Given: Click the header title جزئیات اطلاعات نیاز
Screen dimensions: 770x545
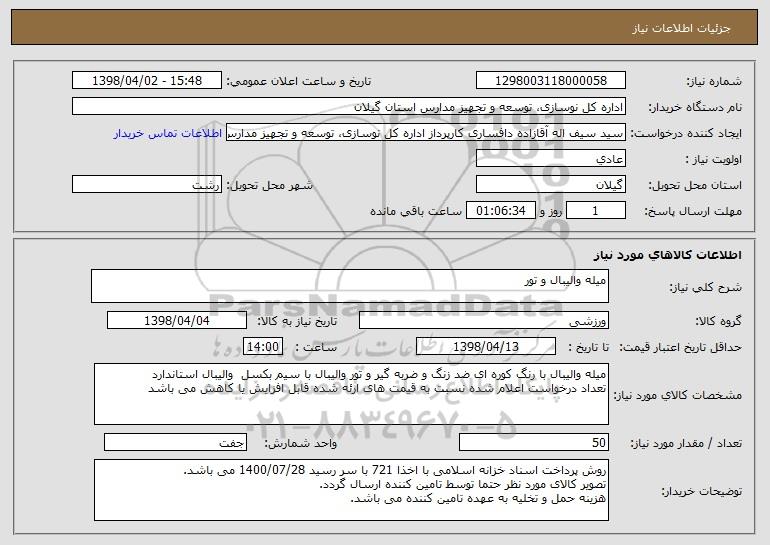Looking at the screenshot, I should [681, 28].
